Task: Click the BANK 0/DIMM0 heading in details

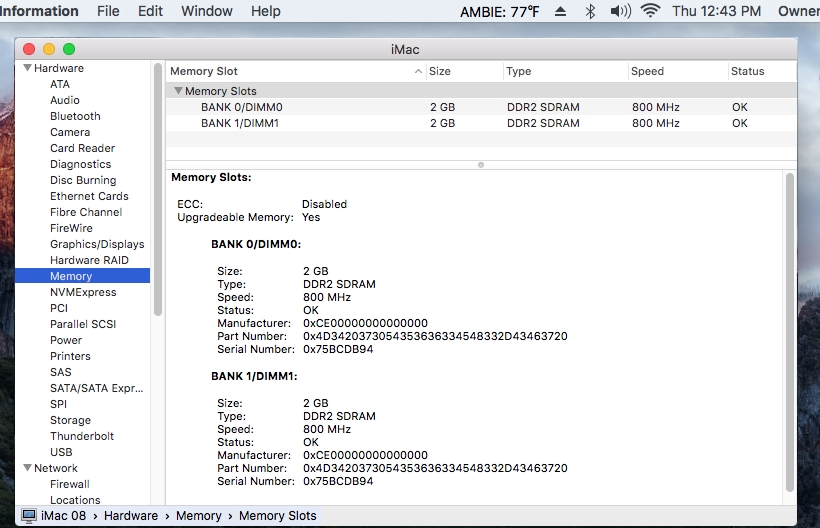Action: [256, 245]
